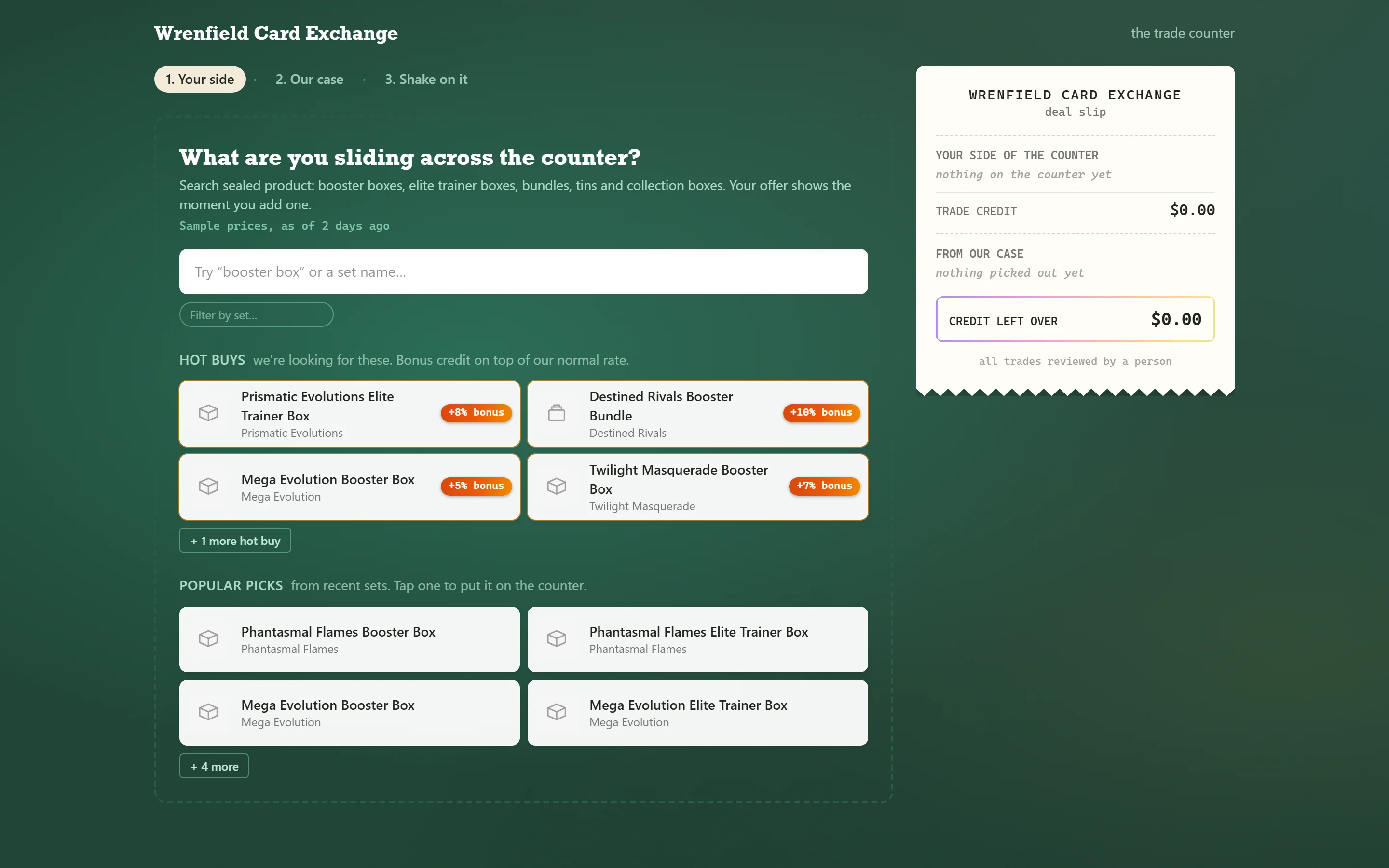Screen dimensions: 1389x868
Task: Click the box icon for Prismatic Evolutions Elite Trainer Box
Action: 208,413
